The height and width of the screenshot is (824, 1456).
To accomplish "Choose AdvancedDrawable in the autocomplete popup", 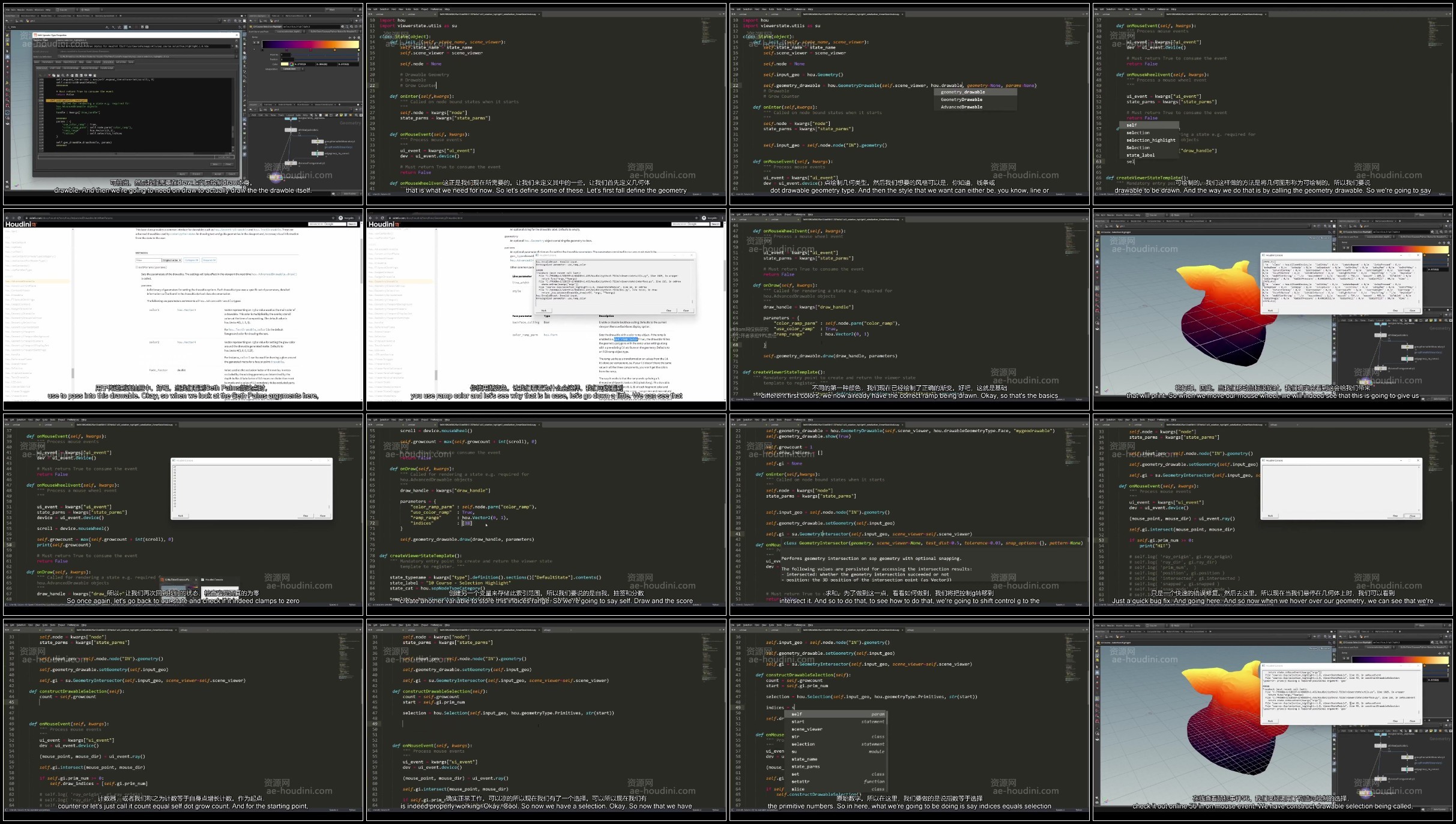I will tap(975, 107).
